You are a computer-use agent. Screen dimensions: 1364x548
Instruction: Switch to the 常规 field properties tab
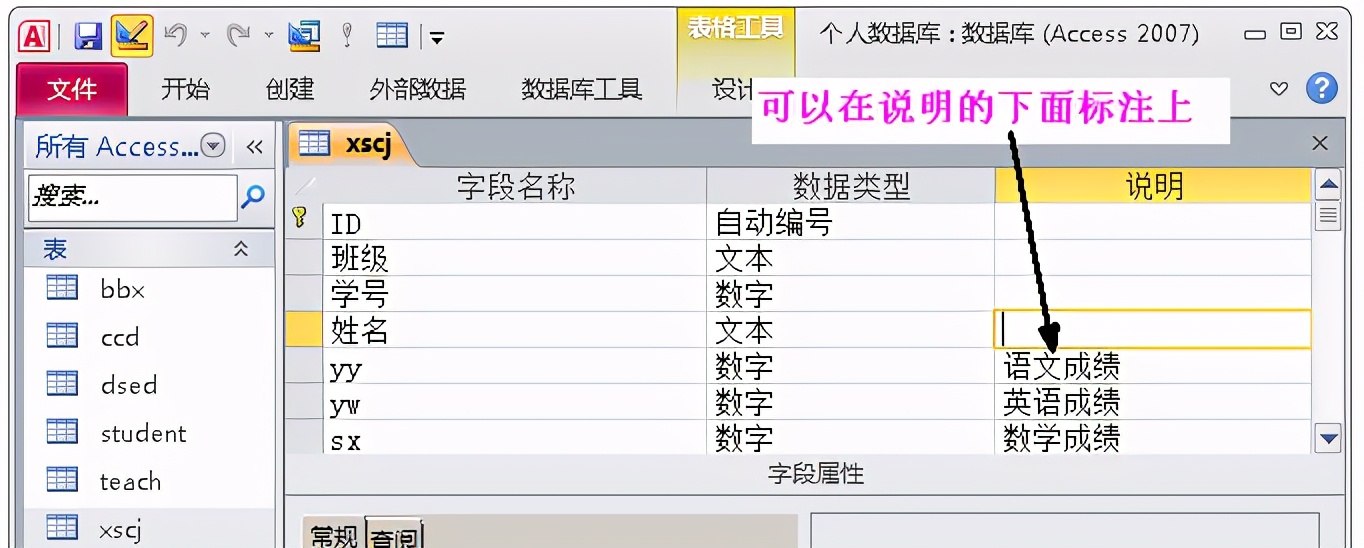click(x=333, y=535)
